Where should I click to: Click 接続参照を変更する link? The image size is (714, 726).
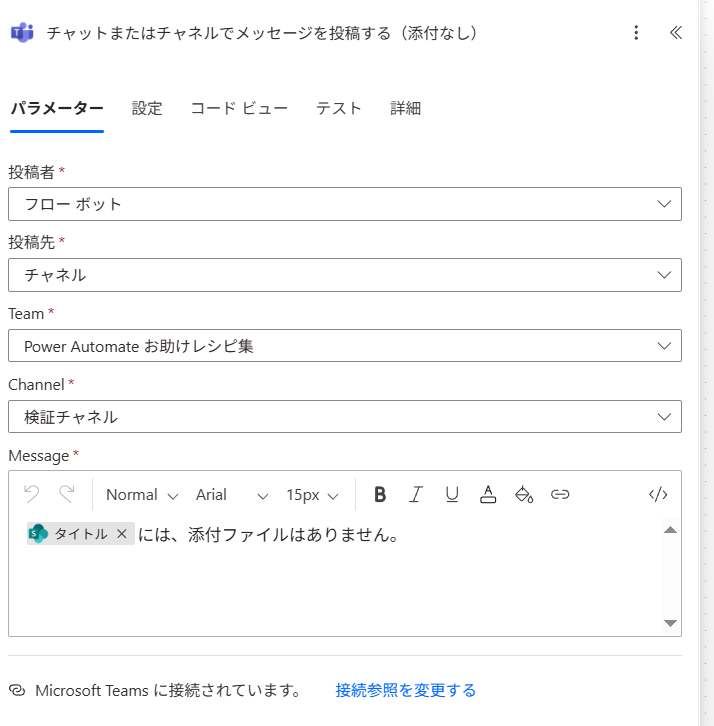click(x=406, y=690)
